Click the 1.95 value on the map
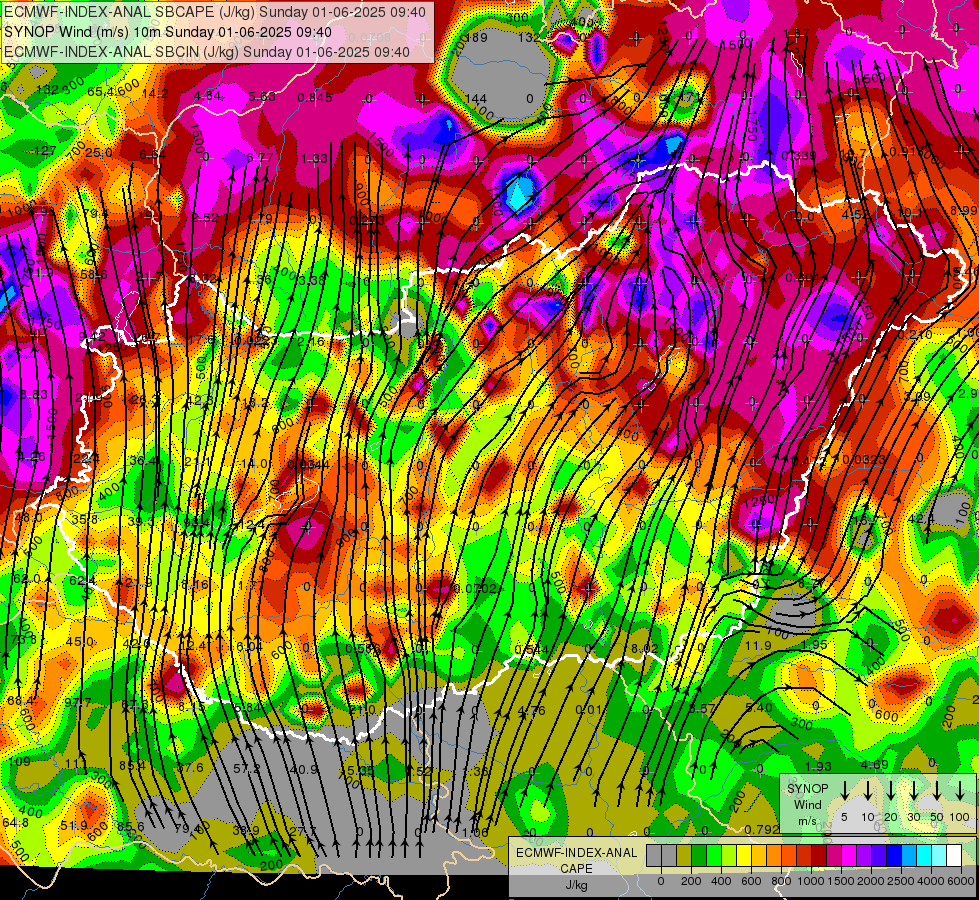Screen dimensions: 979x900 (x=814, y=645)
